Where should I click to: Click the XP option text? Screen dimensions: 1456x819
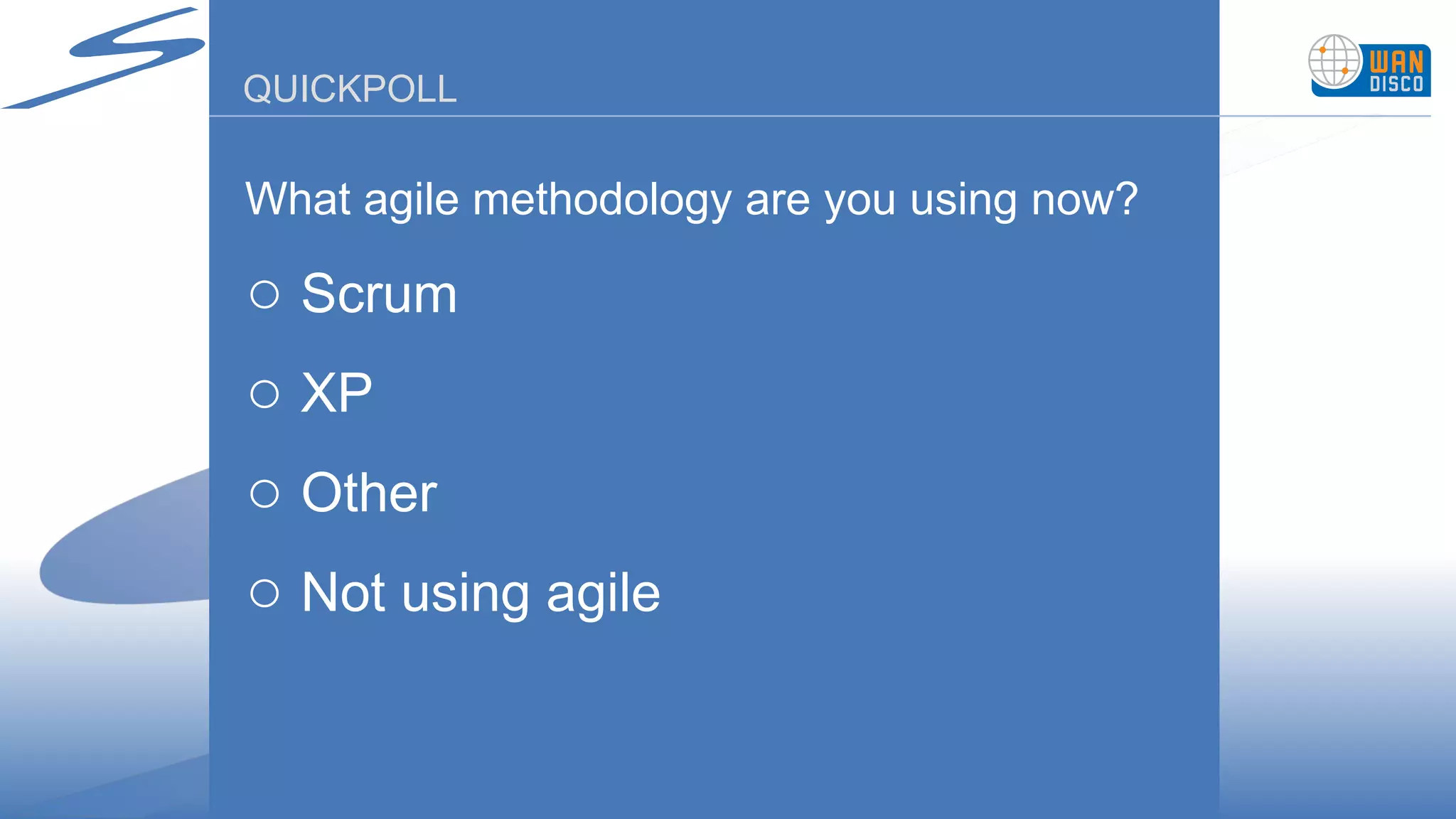coord(336,393)
